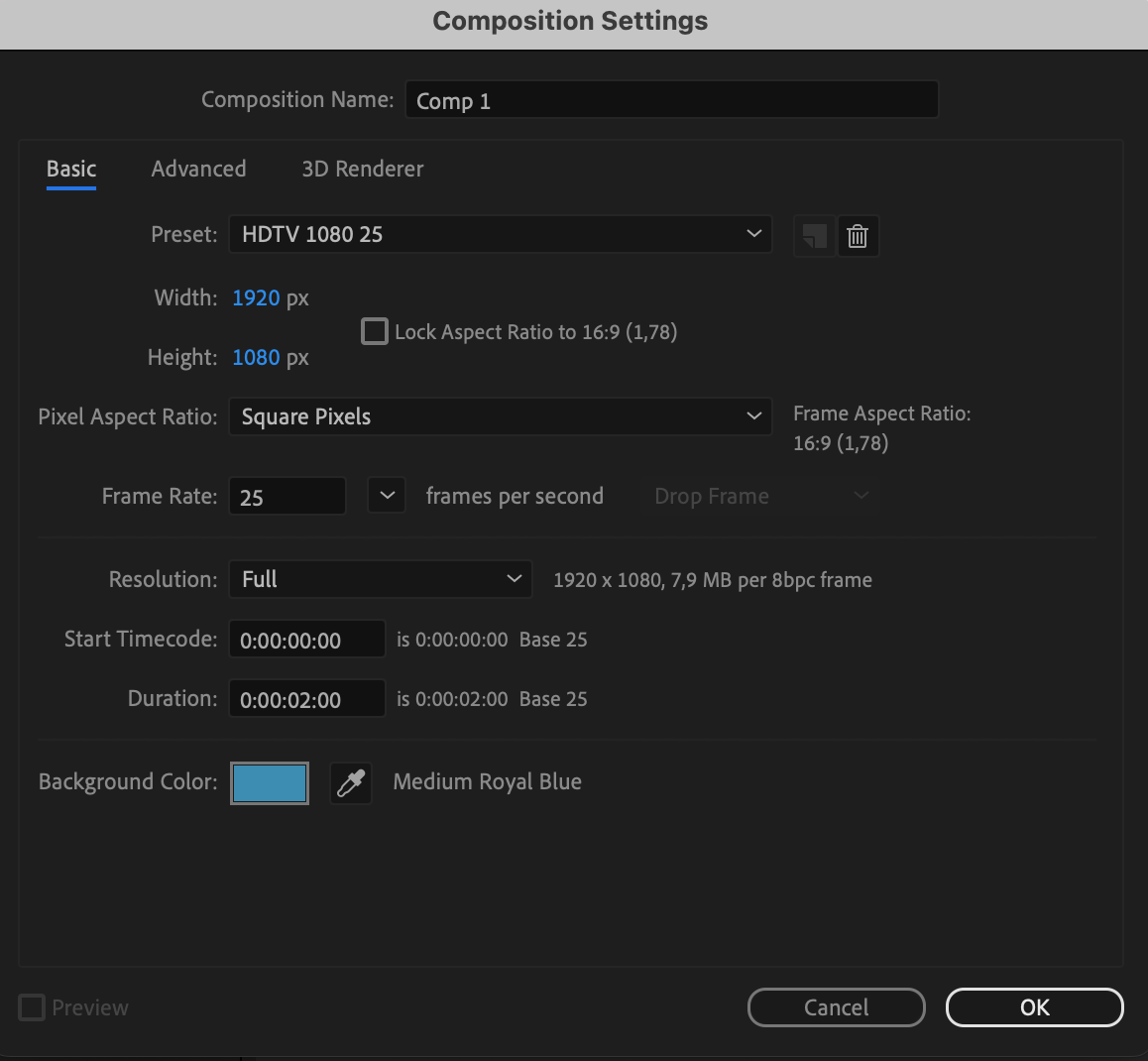Open the Preset dropdown HDTV 1080 25
Viewport: 1148px width, 1061px height.
(500, 234)
